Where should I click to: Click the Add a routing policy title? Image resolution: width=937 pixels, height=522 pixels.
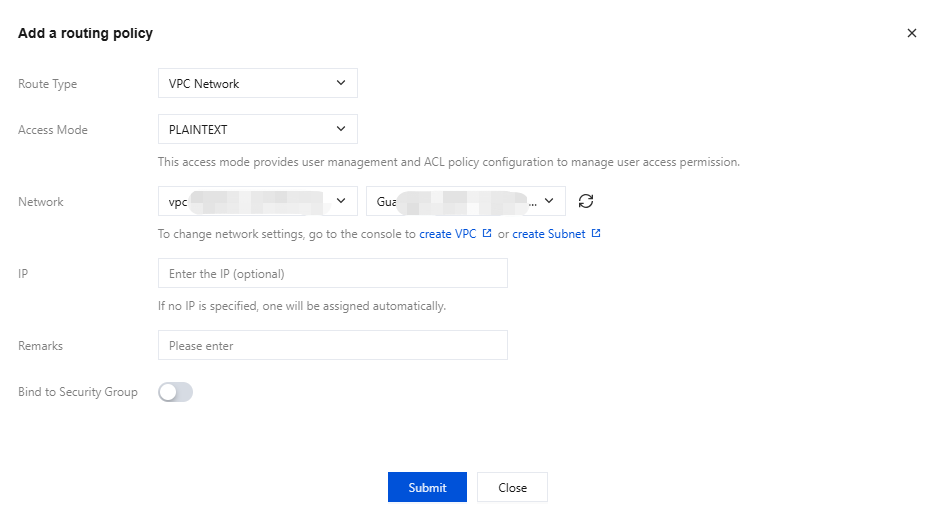point(85,33)
